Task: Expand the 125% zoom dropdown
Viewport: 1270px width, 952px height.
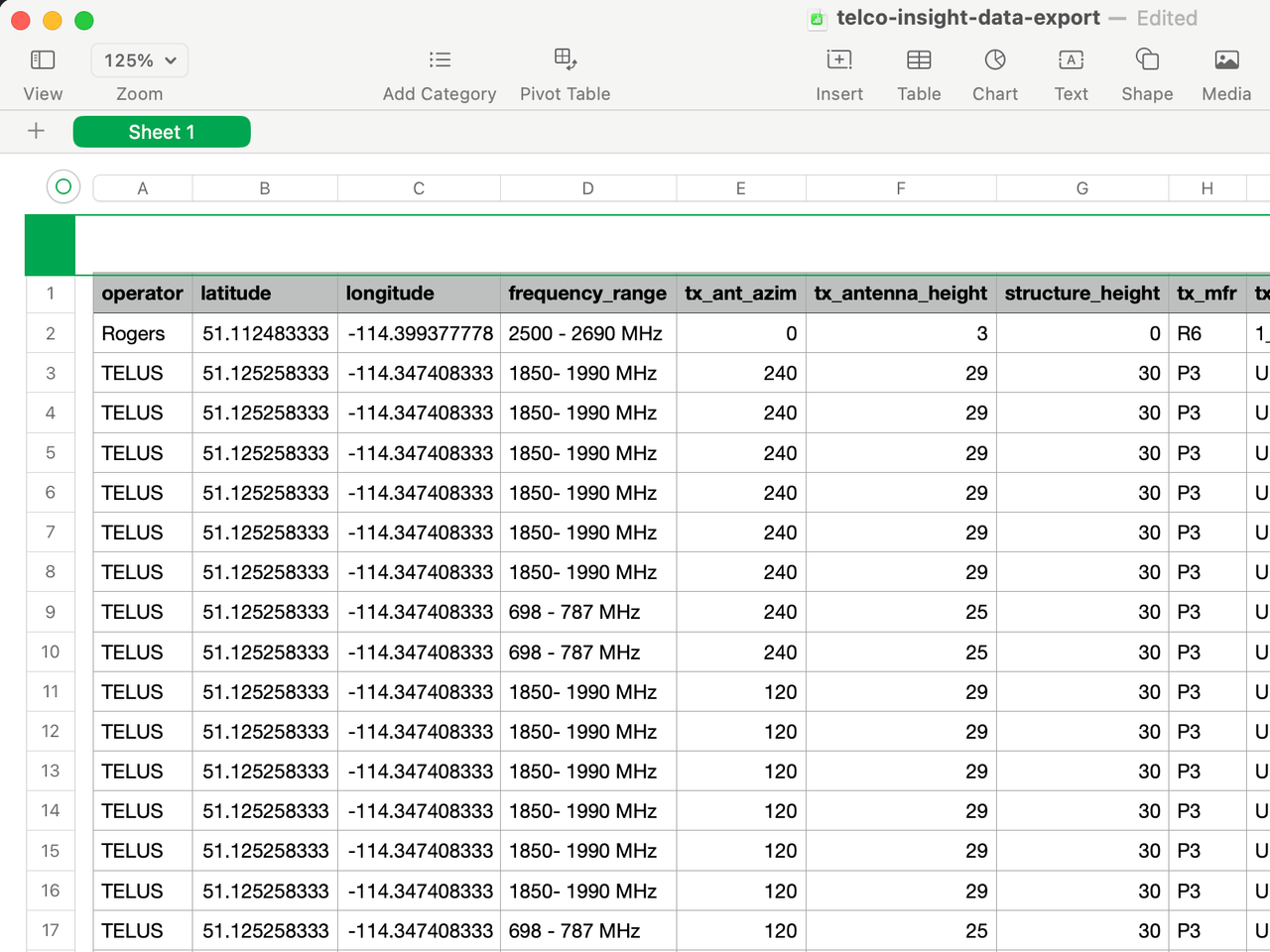Action: (x=140, y=60)
